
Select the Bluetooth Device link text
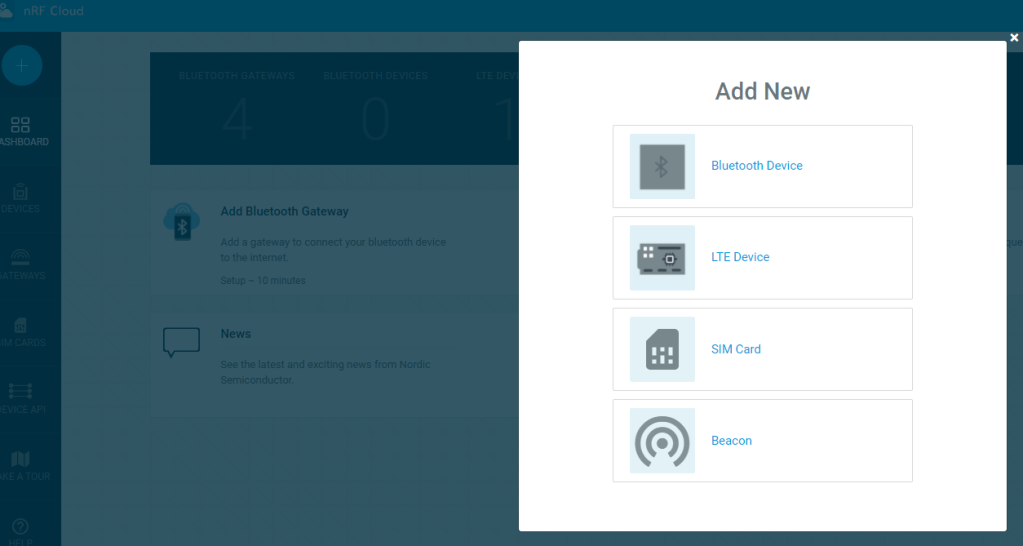756,166
